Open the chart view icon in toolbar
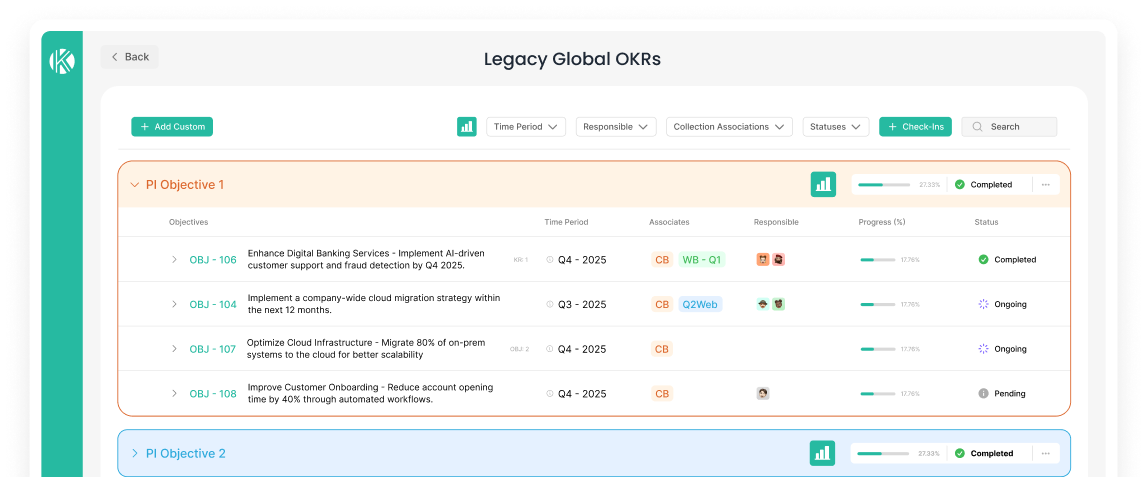This screenshot has width=1148, height=477. click(x=466, y=127)
